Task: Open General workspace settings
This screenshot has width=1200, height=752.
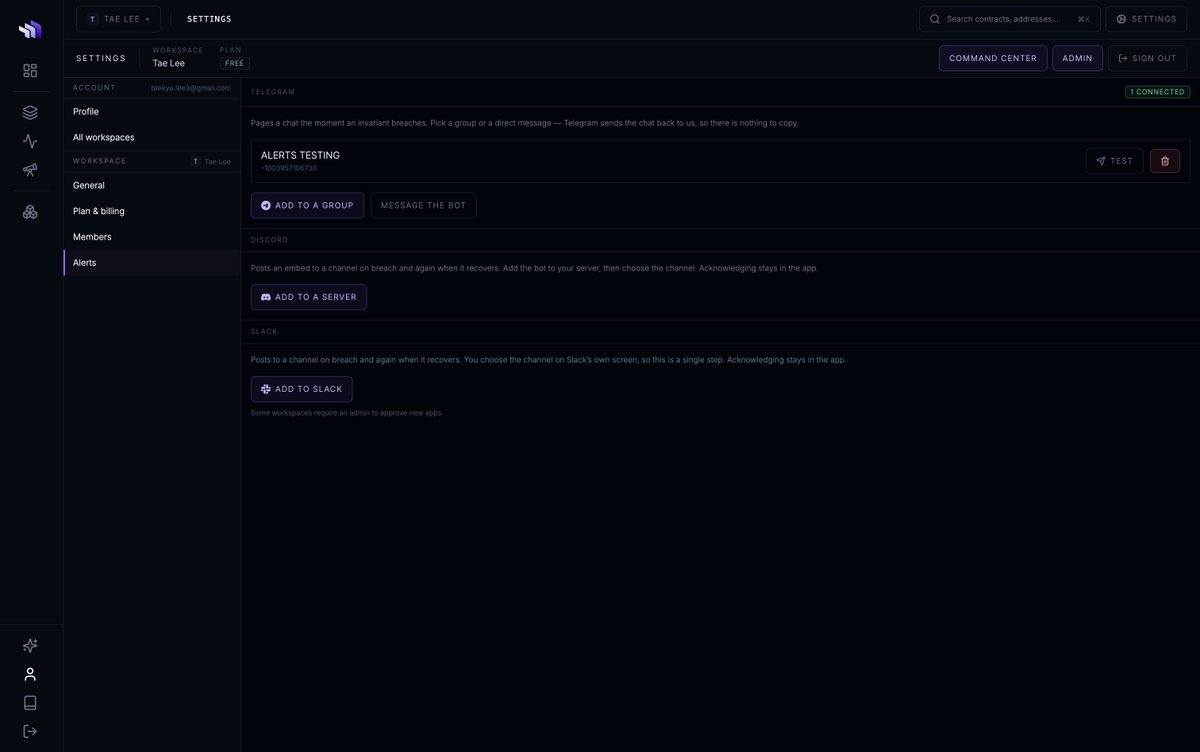Action: point(152,185)
